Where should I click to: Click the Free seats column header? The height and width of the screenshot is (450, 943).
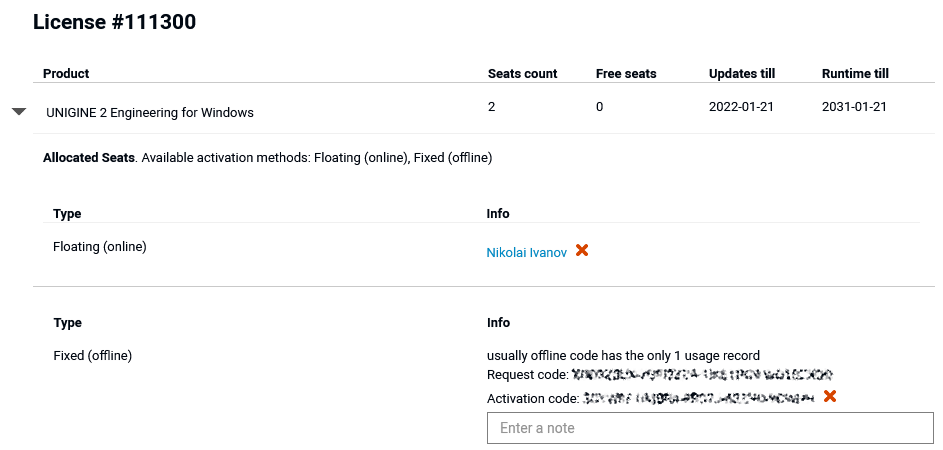626,73
